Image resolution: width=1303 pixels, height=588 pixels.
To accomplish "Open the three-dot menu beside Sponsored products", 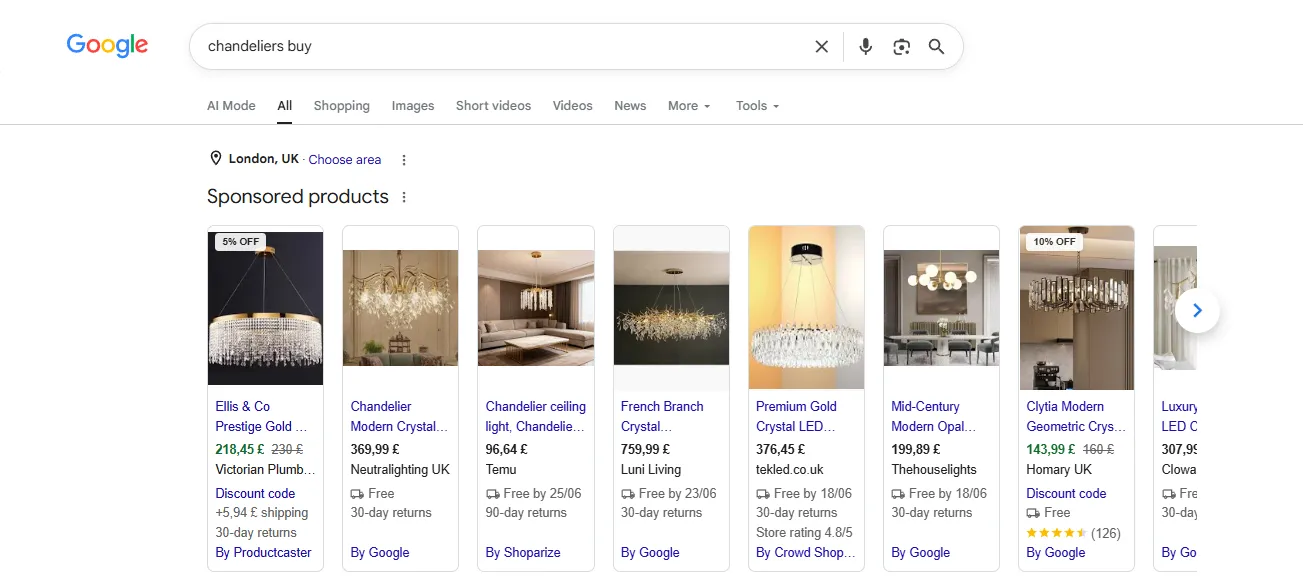I will 404,197.
